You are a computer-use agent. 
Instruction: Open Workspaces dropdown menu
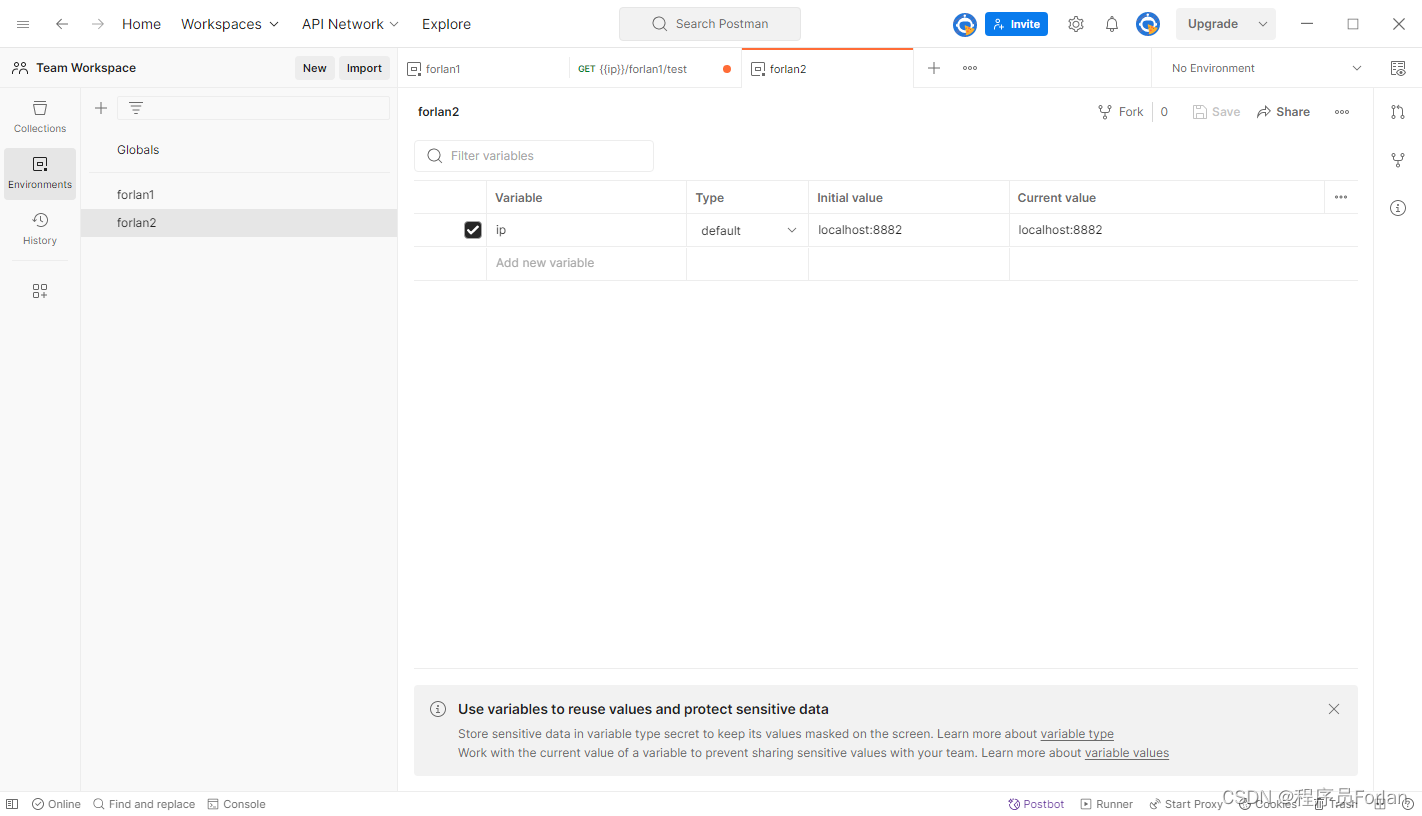[230, 24]
